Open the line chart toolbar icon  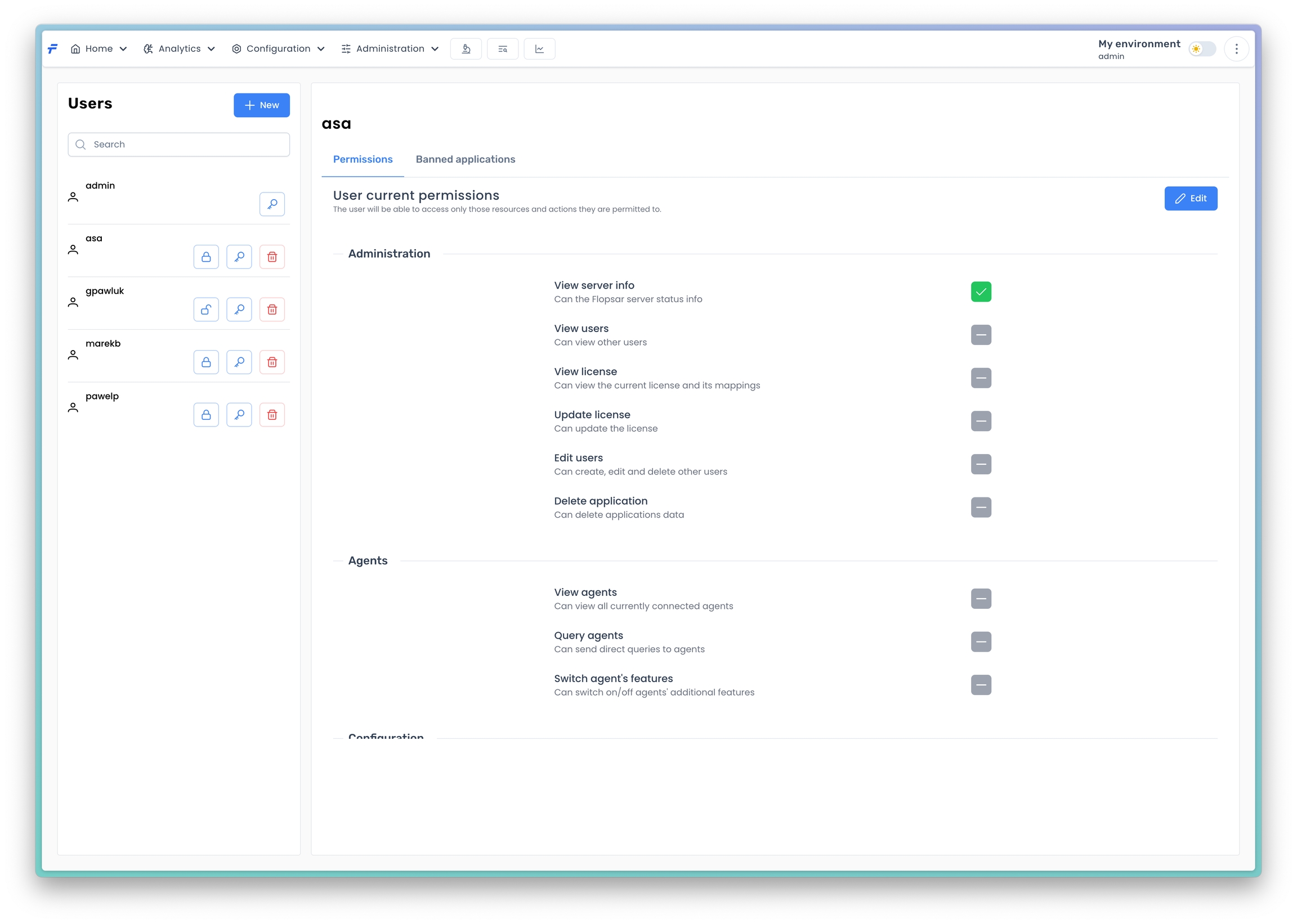[539, 49]
